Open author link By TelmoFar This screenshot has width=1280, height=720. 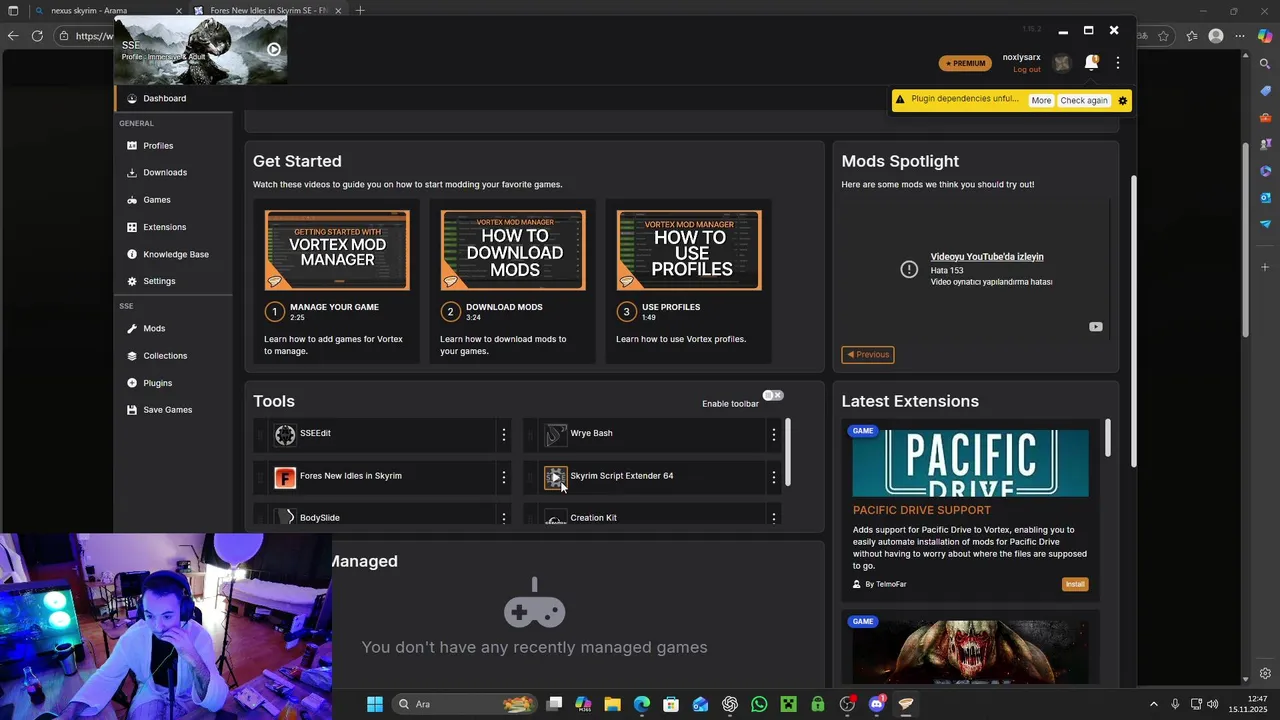(x=886, y=584)
